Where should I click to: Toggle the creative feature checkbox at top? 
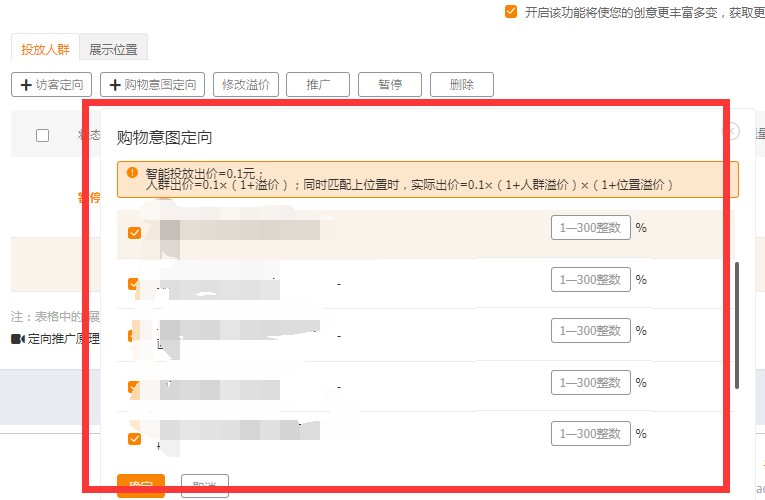coord(511,12)
